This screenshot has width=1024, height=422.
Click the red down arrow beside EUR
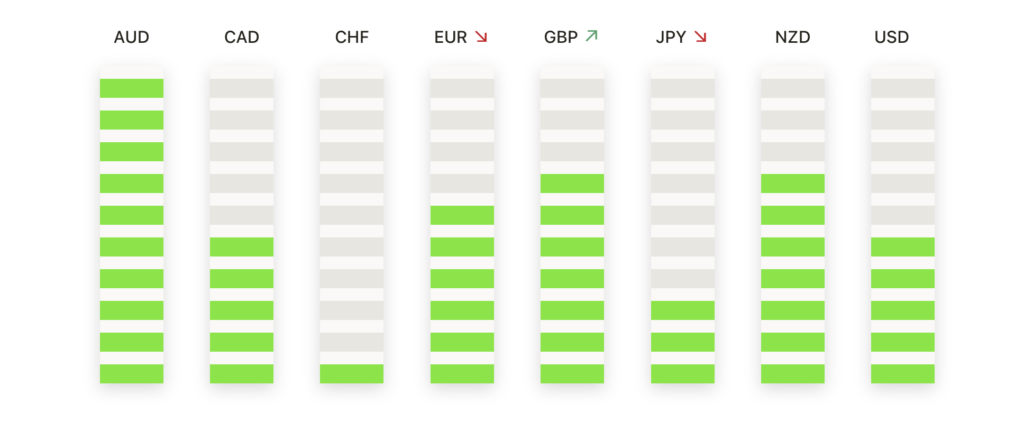pyautogui.click(x=481, y=38)
